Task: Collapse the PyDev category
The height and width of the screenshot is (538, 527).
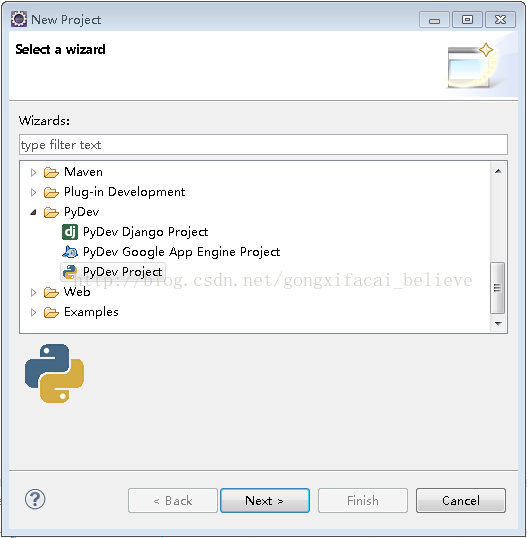Action: [33, 212]
